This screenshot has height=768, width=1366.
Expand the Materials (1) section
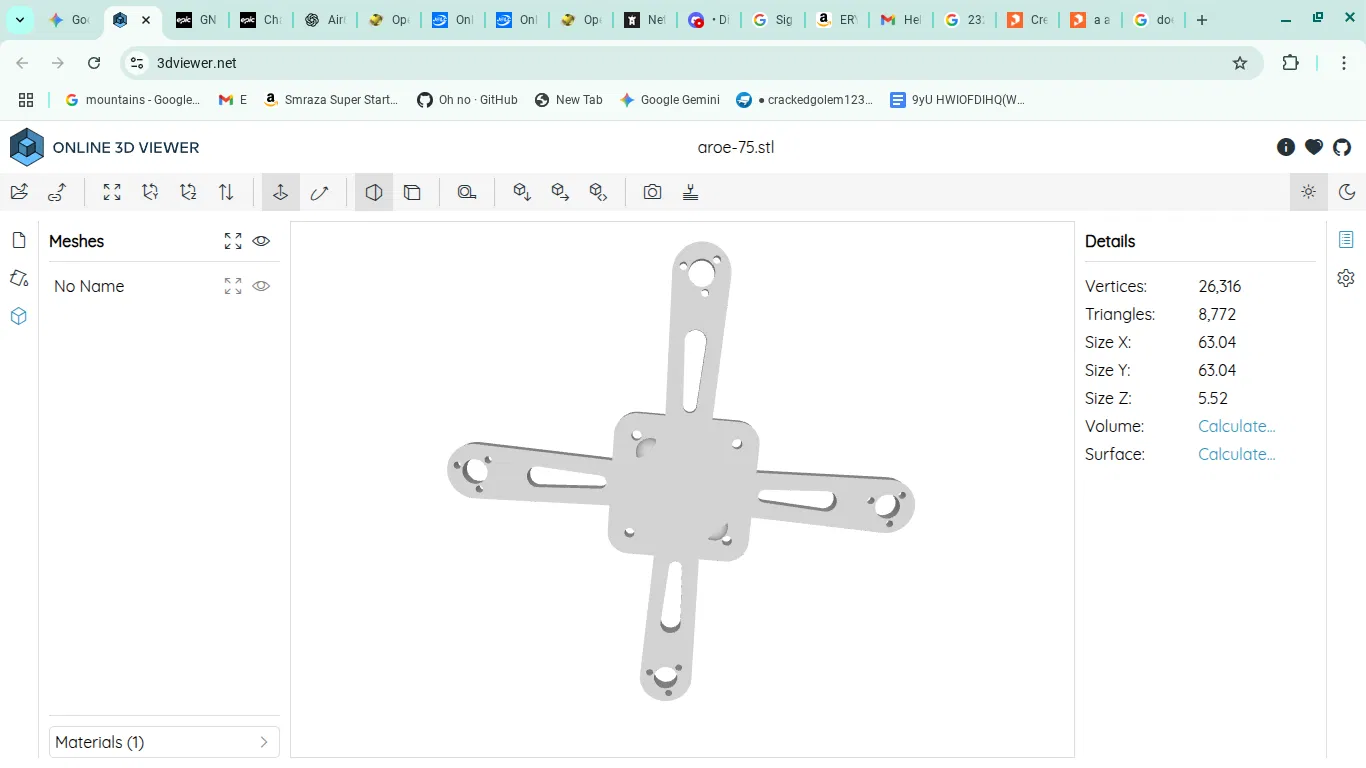pyautogui.click(x=164, y=742)
